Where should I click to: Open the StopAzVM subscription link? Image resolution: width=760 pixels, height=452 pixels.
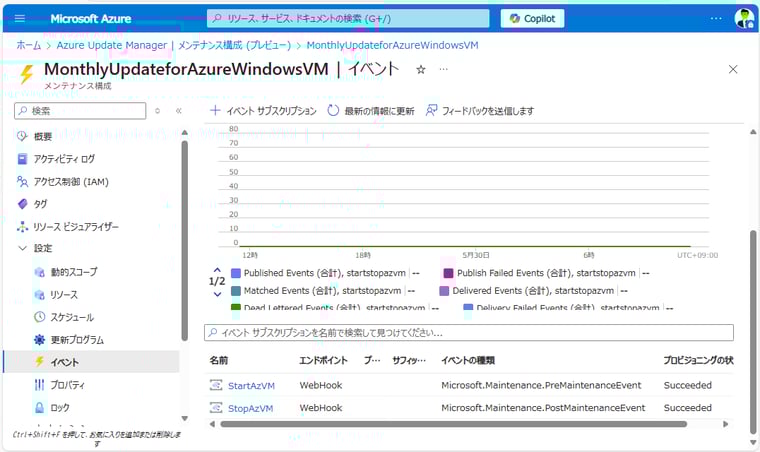(251, 408)
